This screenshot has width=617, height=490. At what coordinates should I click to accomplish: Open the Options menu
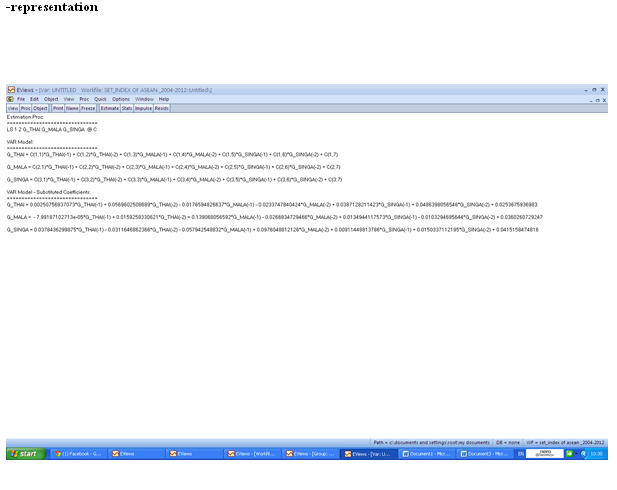[121, 99]
